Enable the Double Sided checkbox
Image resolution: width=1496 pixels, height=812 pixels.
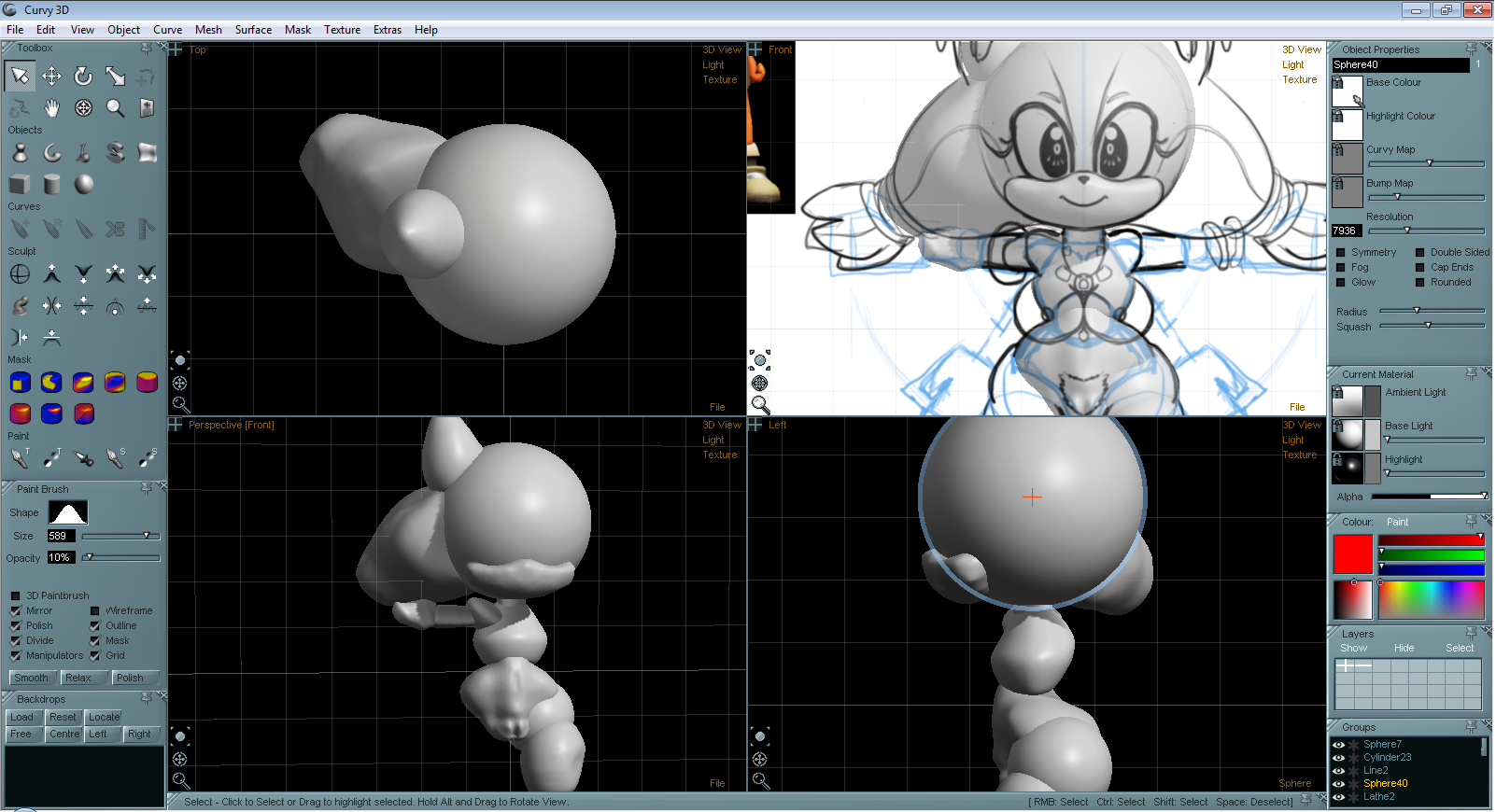point(1420,252)
